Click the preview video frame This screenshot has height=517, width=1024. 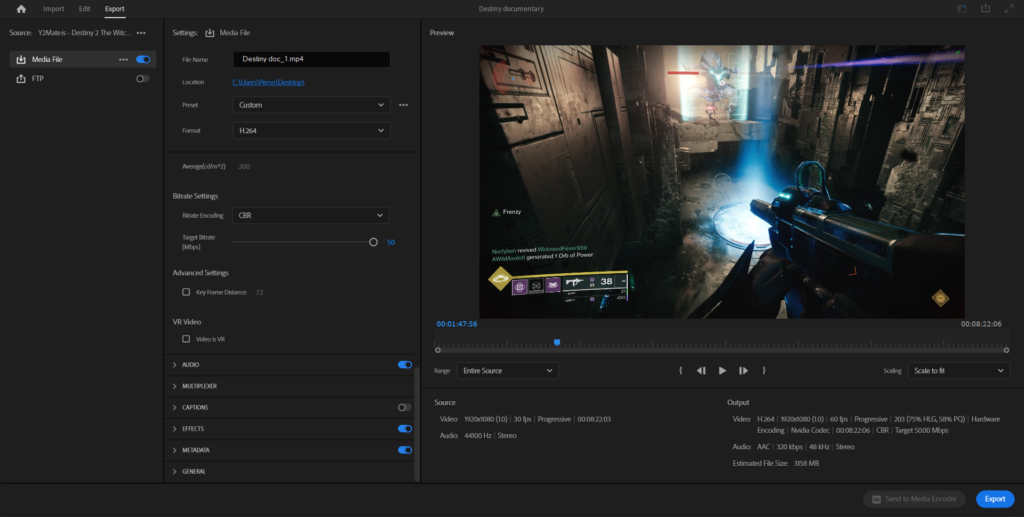coord(722,181)
